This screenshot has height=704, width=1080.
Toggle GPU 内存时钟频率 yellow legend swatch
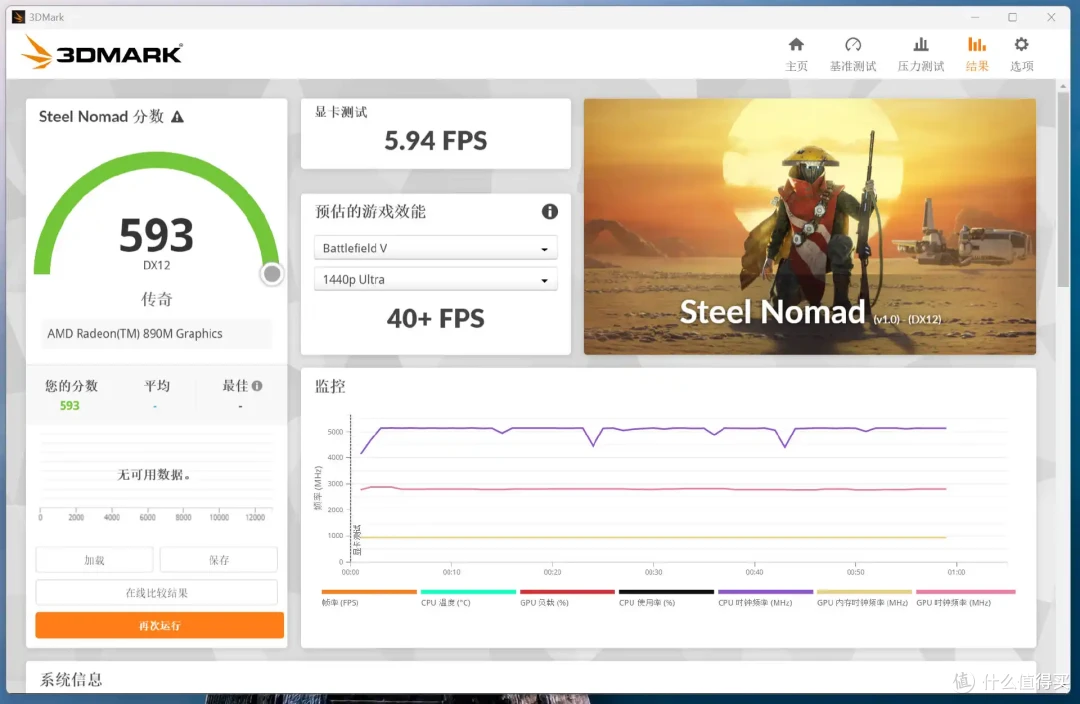tap(864, 592)
